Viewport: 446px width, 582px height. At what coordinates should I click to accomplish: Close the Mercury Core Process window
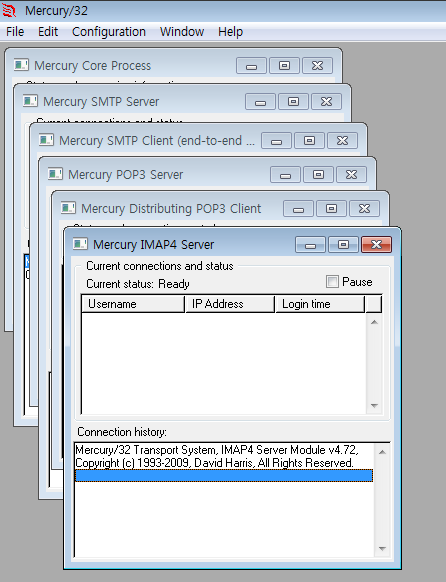[x=317, y=66]
